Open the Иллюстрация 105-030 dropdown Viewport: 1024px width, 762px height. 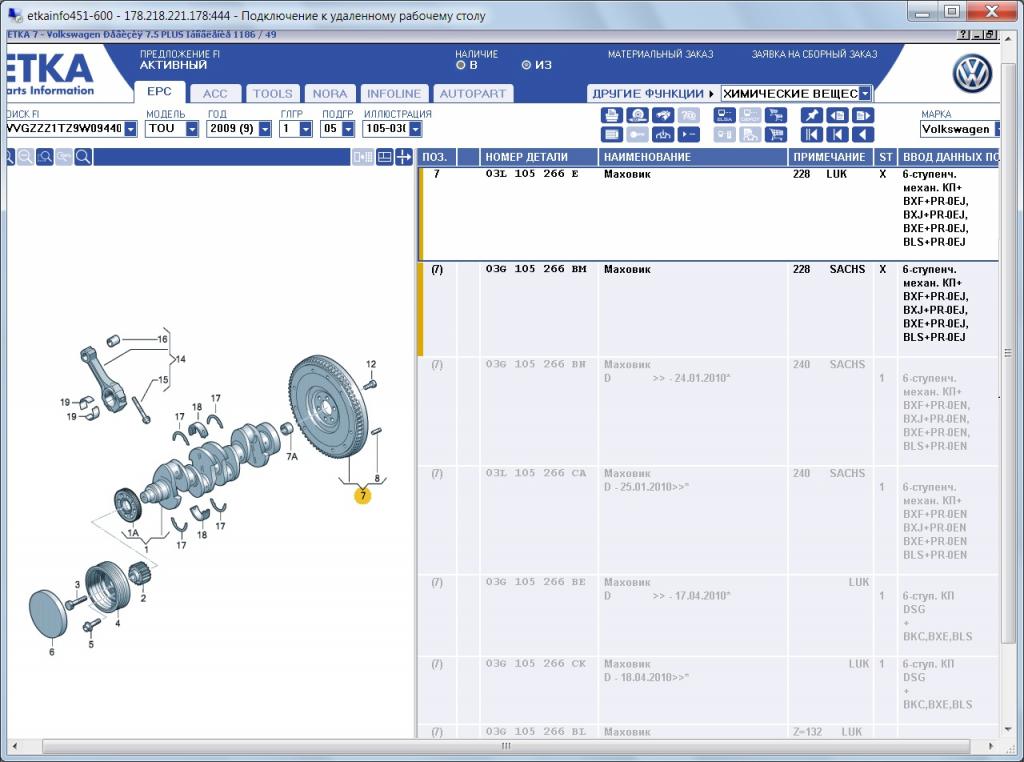[415, 129]
